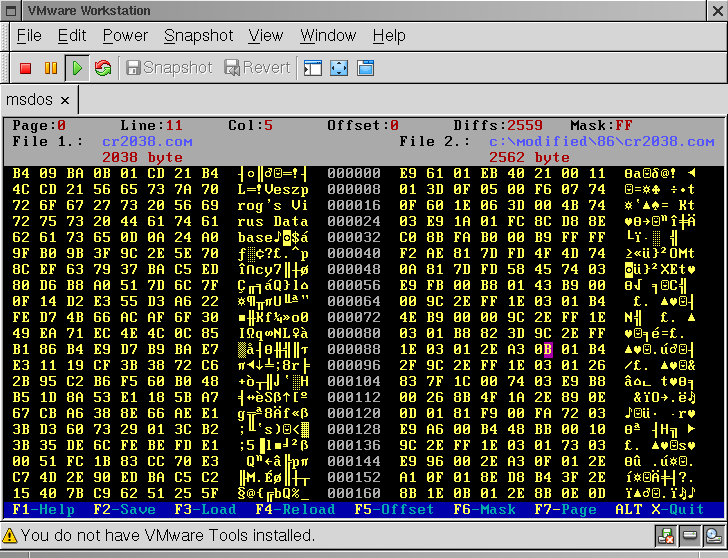The height and width of the screenshot is (558, 728).
Task: Click the F7-Page option
Action: tap(565, 509)
